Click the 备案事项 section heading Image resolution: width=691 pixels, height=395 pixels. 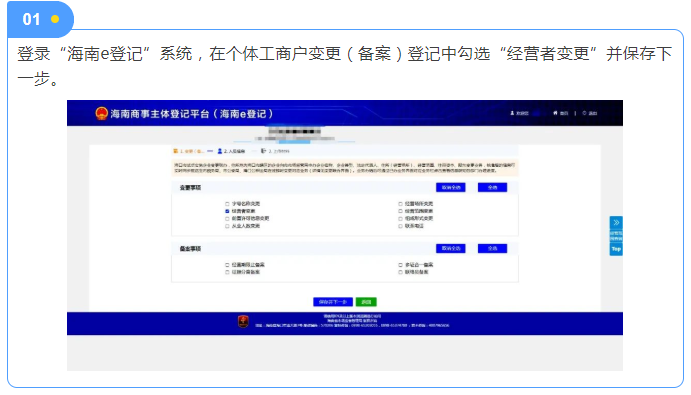(190, 249)
